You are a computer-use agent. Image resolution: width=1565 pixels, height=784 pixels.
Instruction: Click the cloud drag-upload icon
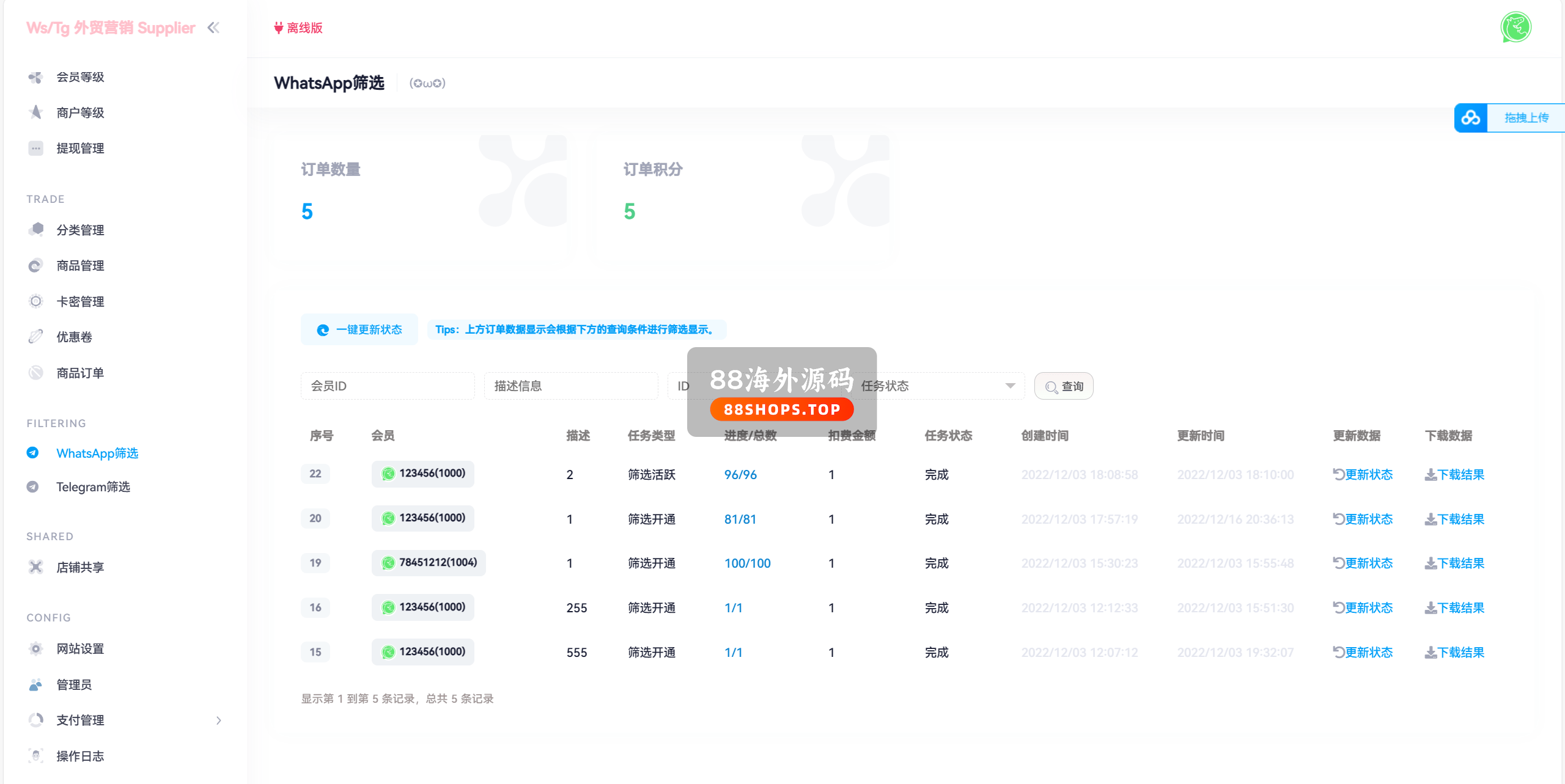coord(1470,118)
